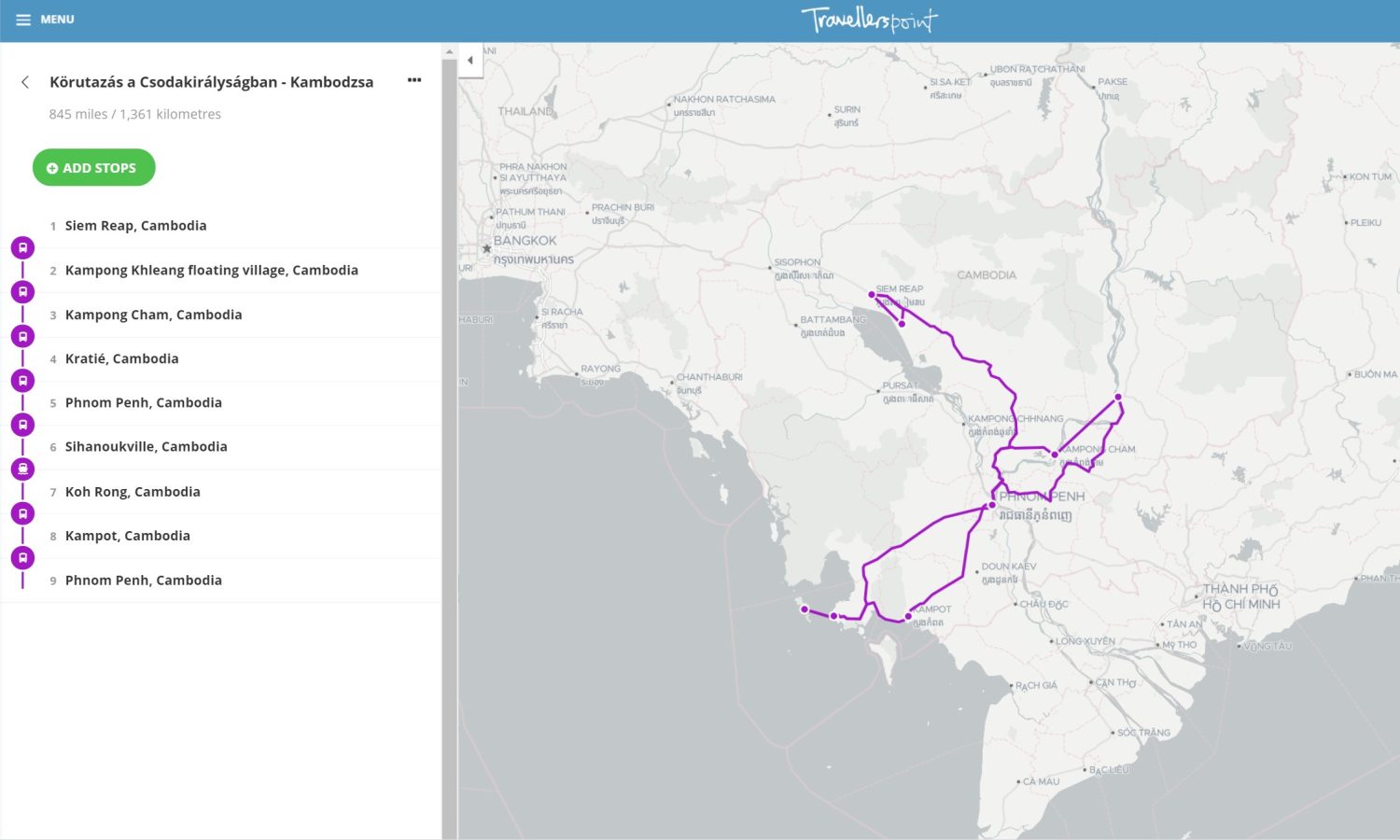This screenshot has width=1400, height=840.
Task: Click ferry icon between Sihanoukville and Koh Rong
Action: click(x=22, y=469)
